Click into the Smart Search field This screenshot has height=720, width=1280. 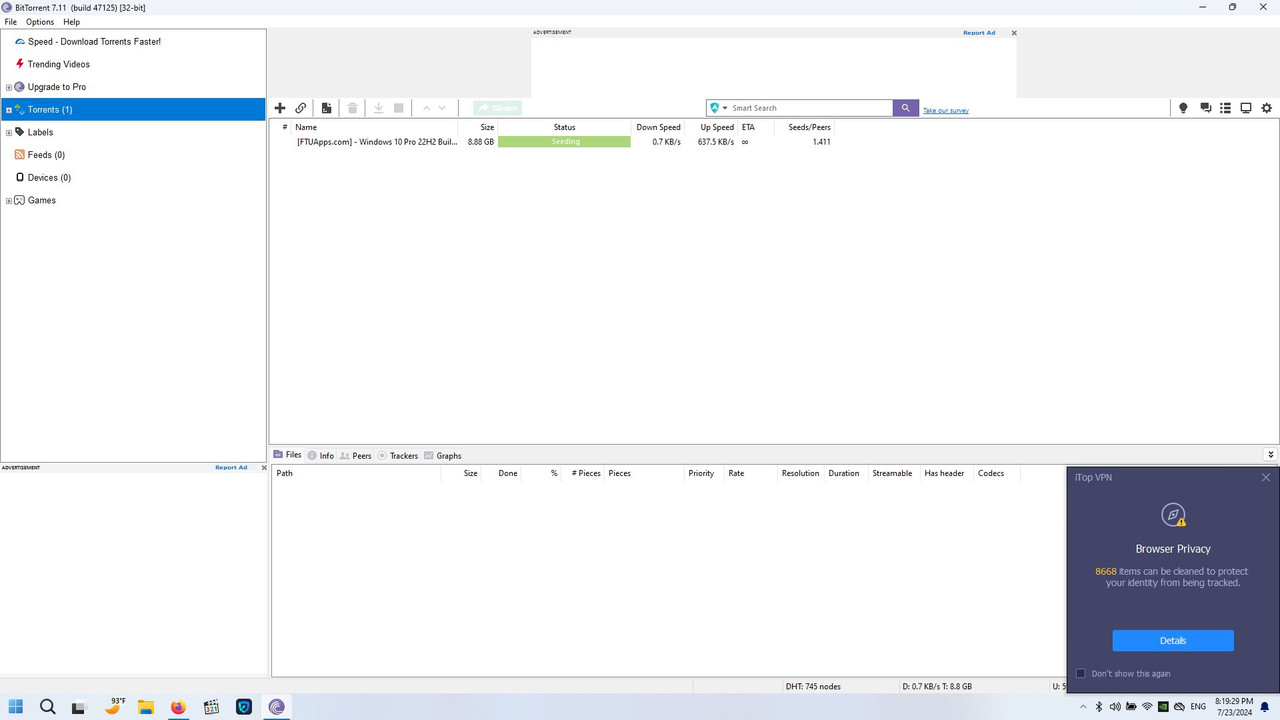[810, 108]
